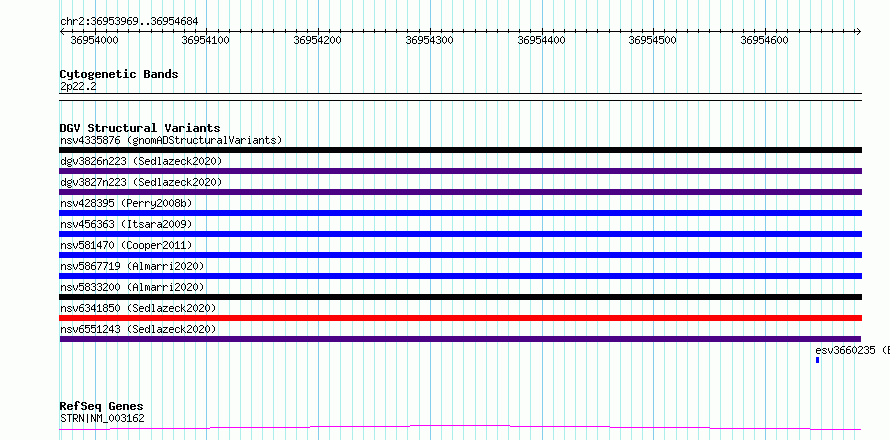Click ruler tick label 36954100
The height and width of the screenshot is (440, 890).
[205, 40]
